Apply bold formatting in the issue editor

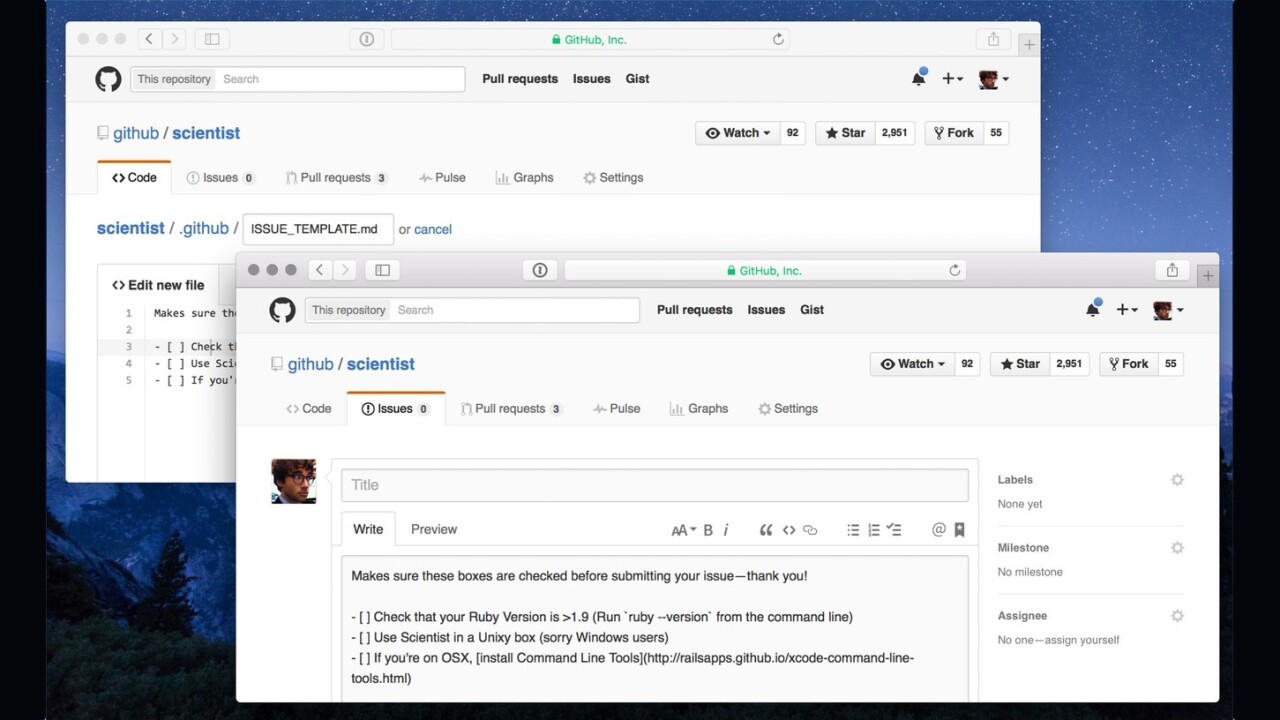pos(708,530)
